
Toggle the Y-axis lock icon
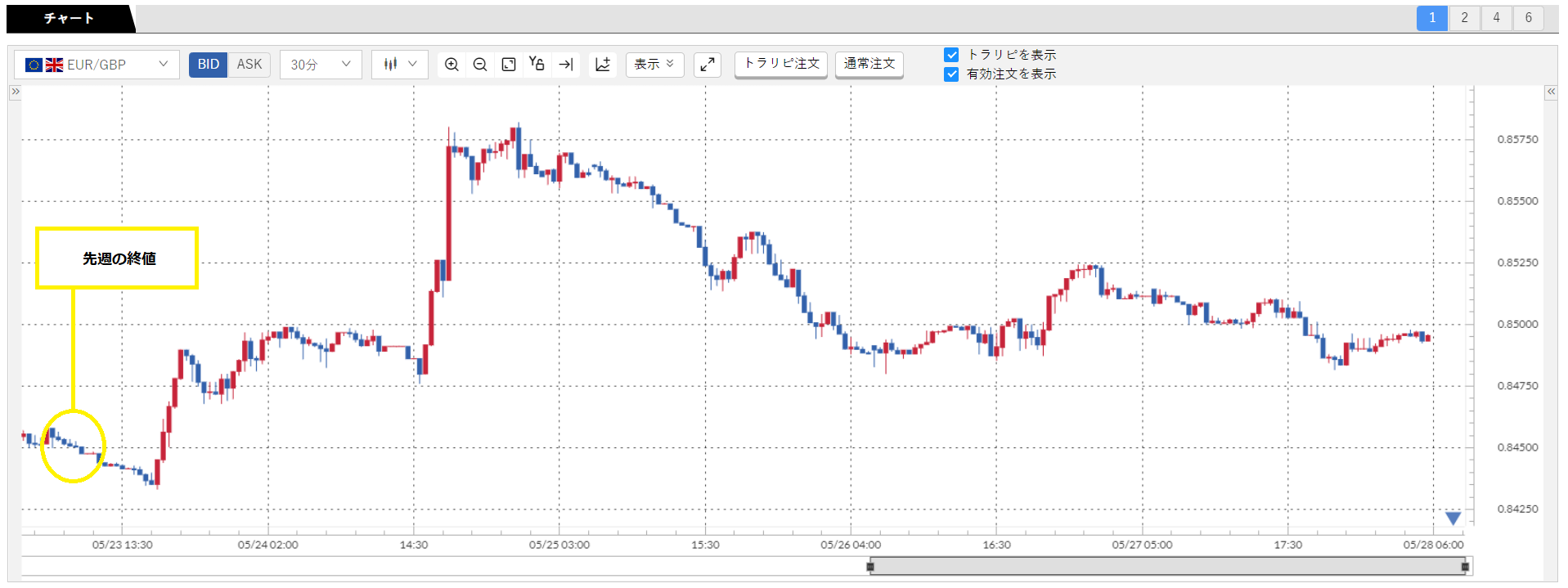tap(537, 64)
